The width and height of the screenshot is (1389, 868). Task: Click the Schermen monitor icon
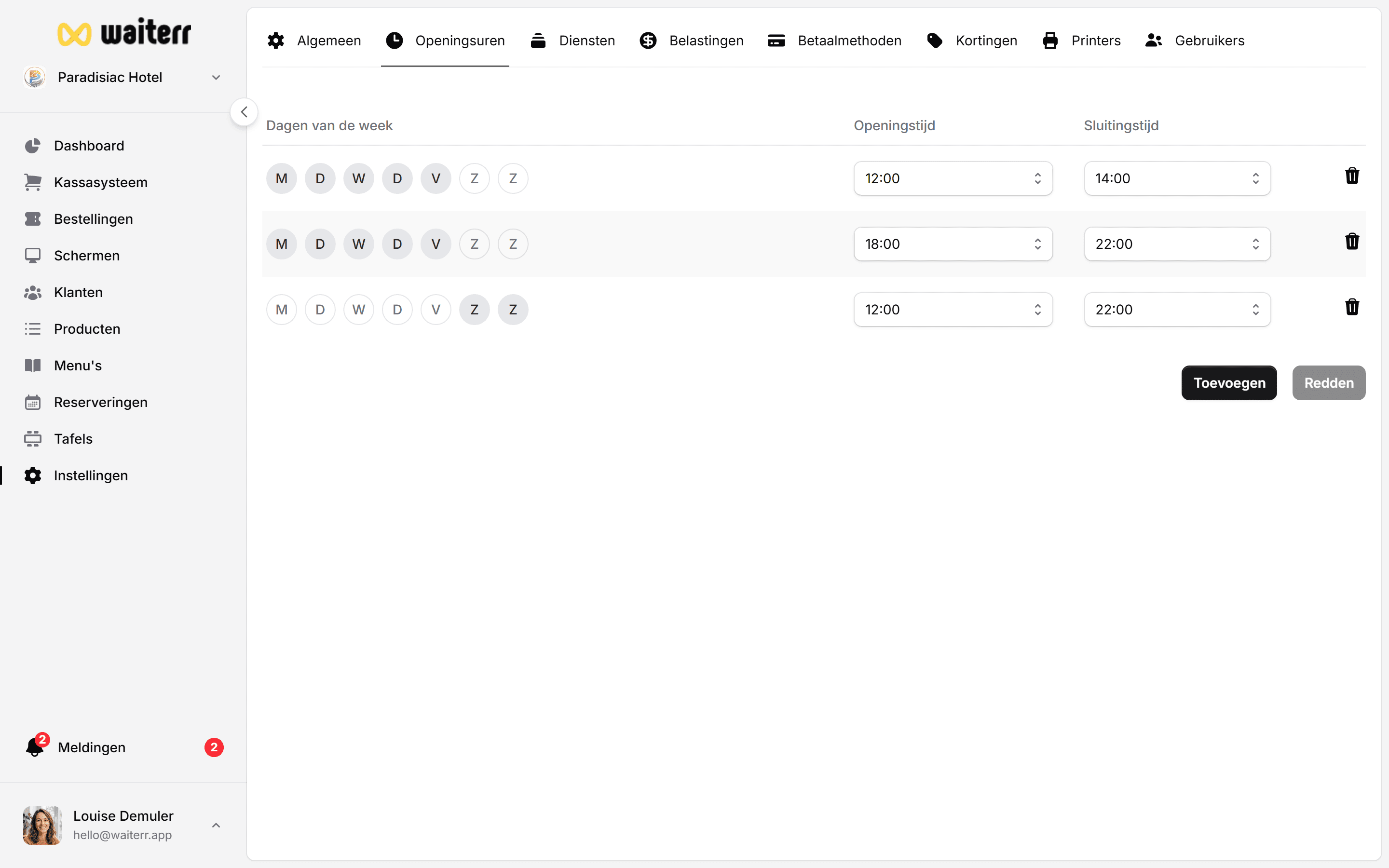point(33,256)
